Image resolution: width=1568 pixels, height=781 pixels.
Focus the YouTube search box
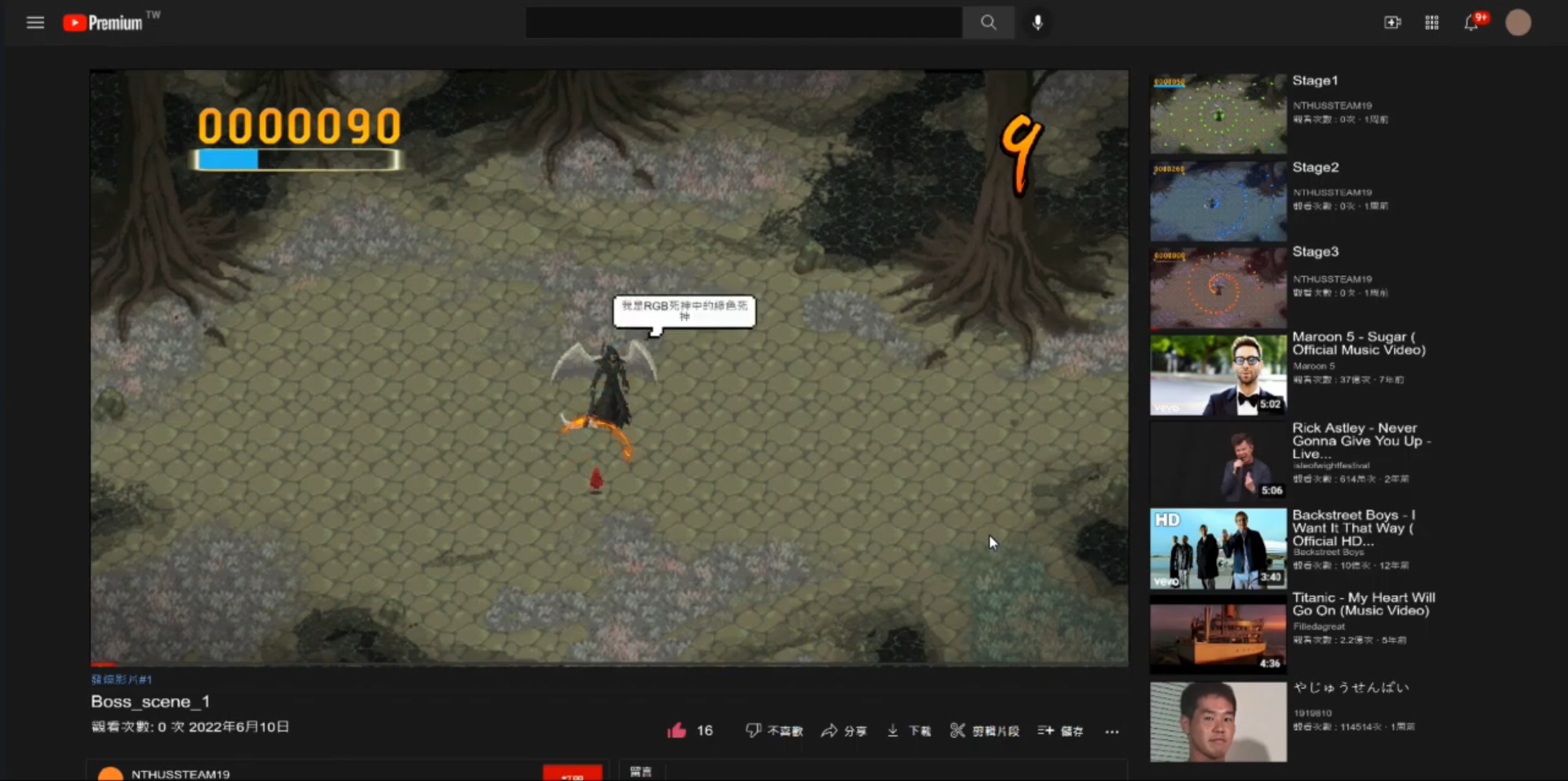pos(743,23)
